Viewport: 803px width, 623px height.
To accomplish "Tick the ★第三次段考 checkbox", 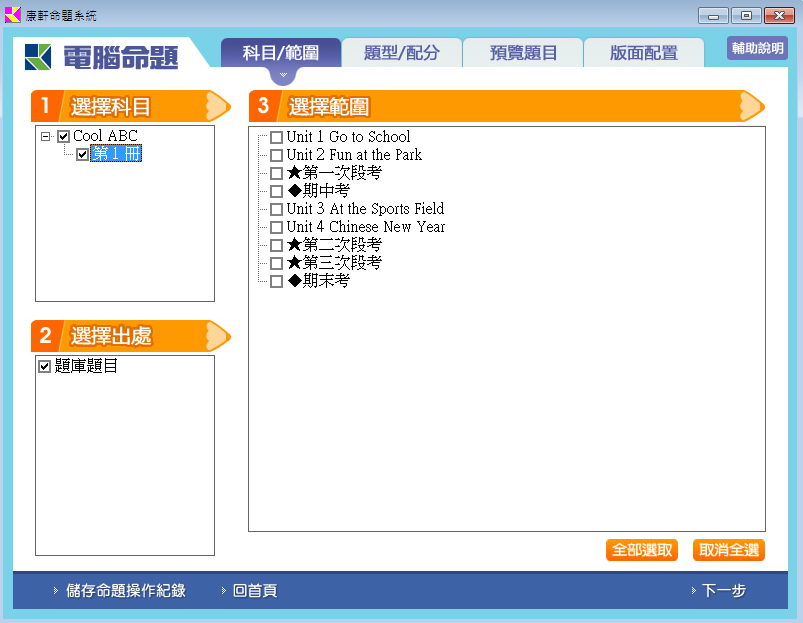I will tap(277, 263).
